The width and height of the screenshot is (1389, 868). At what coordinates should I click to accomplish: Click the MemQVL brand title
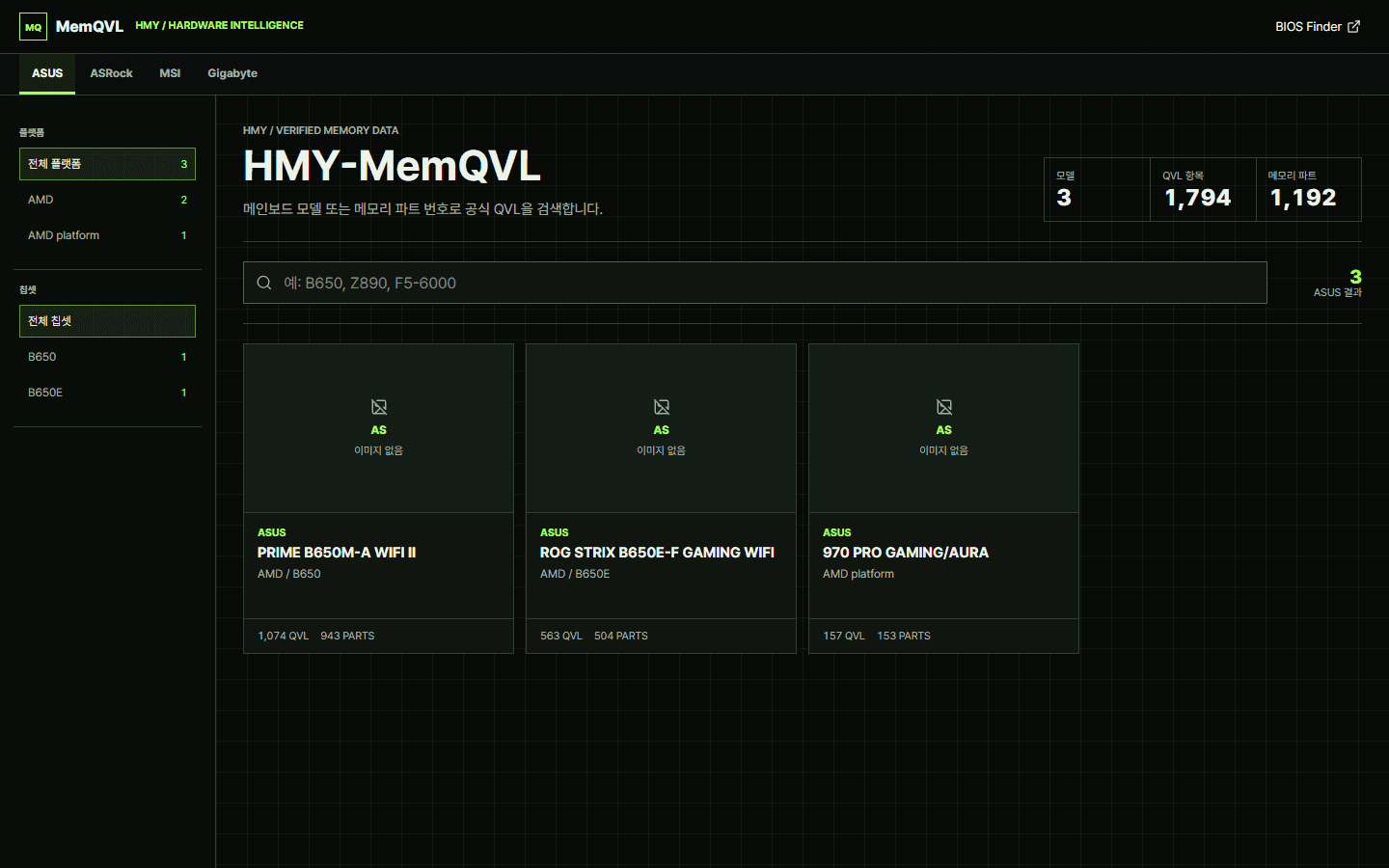click(x=90, y=27)
